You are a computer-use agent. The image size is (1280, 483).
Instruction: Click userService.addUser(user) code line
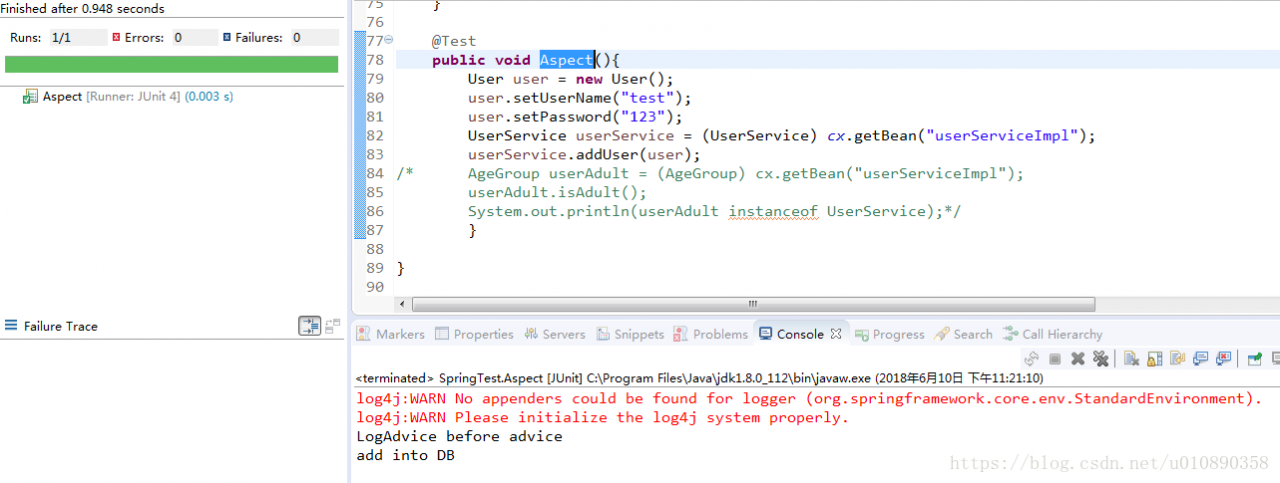click(x=584, y=154)
